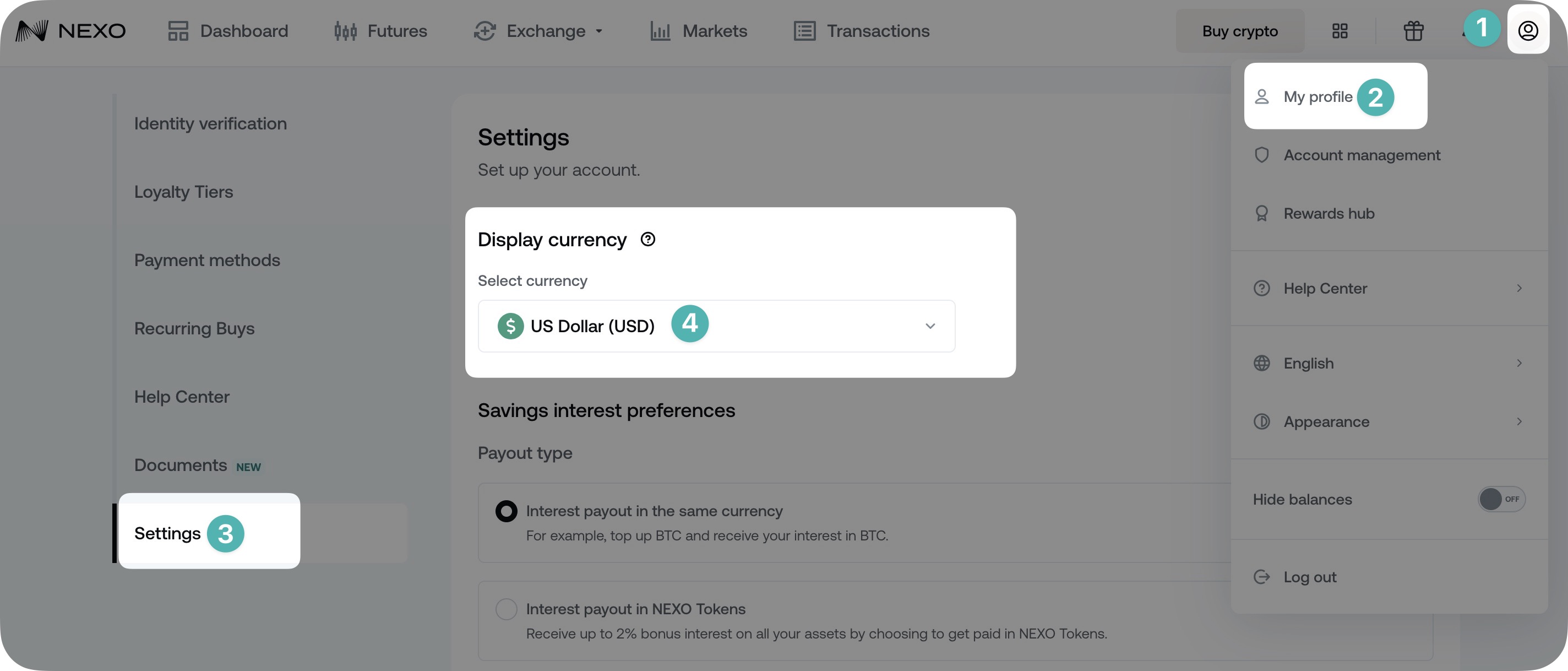Open My profile menu item
Screen dimensions: 1568x671
1317,97
